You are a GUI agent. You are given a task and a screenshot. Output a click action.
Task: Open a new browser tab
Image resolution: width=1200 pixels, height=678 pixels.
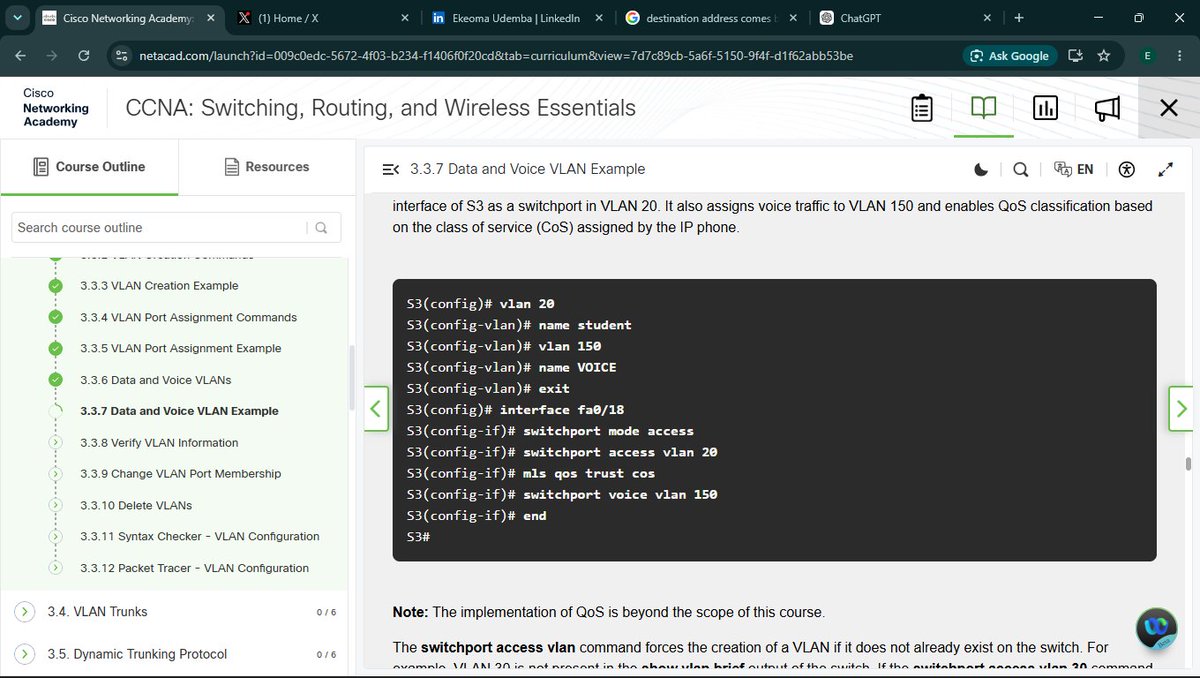(x=1019, y=18)
